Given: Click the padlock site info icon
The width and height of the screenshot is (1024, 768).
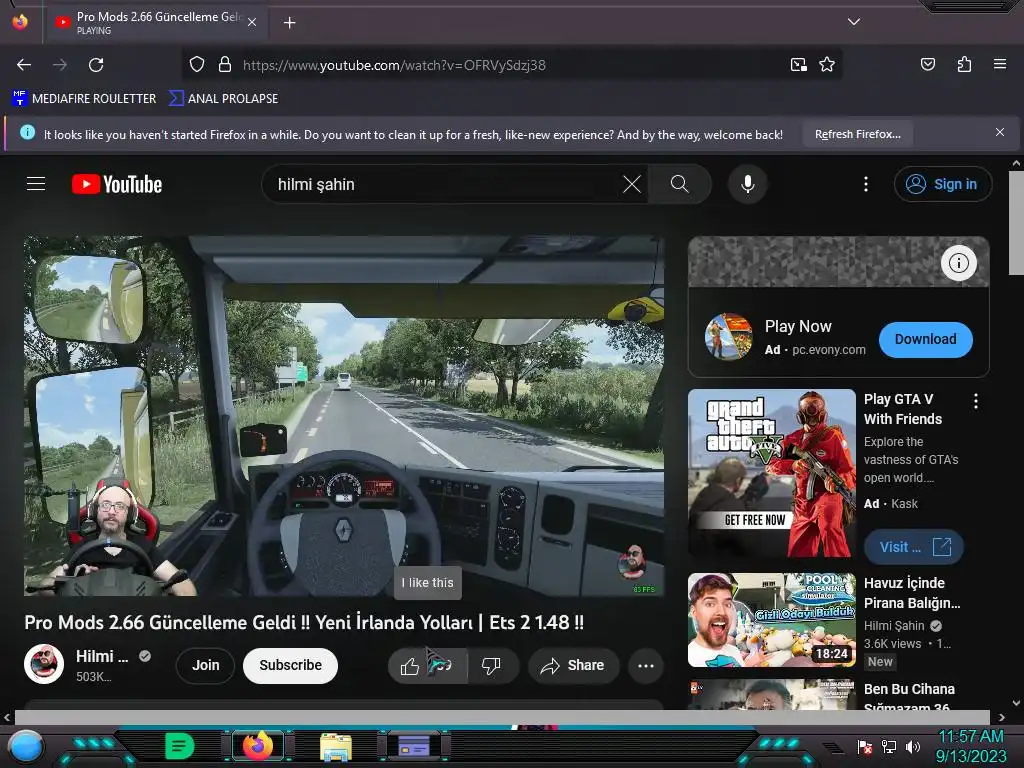Looking at the screenshot, I should tap(225, 64).
